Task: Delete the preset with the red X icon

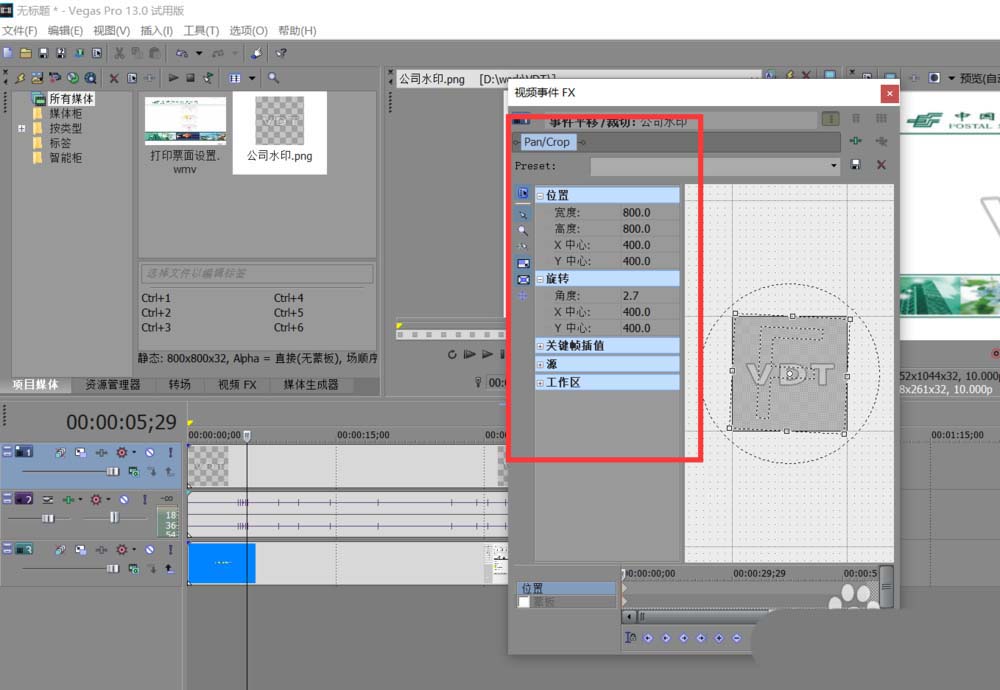Action: point(881,165)
